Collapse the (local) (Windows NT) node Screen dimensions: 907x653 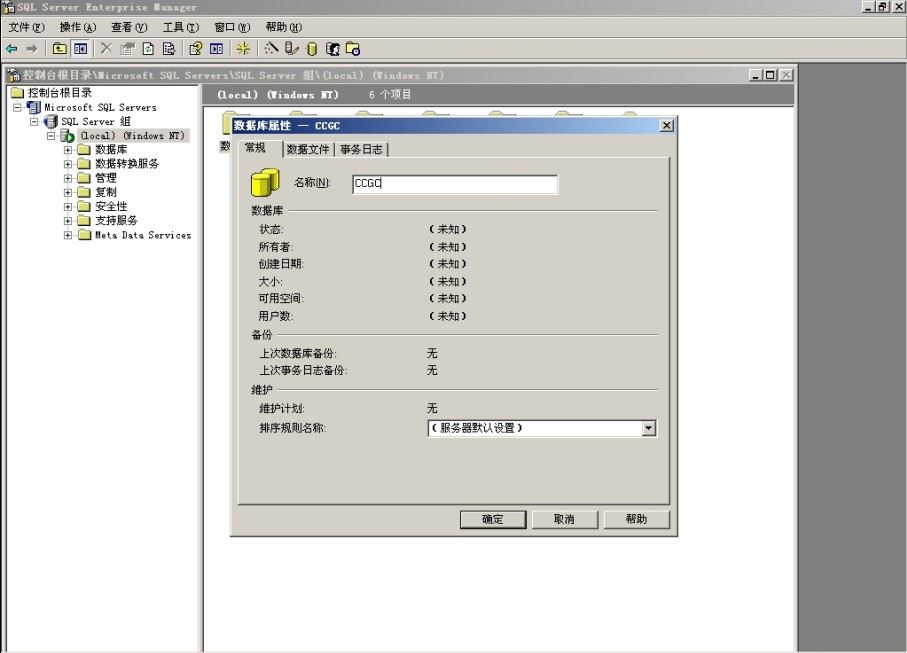tap(51, 136)
